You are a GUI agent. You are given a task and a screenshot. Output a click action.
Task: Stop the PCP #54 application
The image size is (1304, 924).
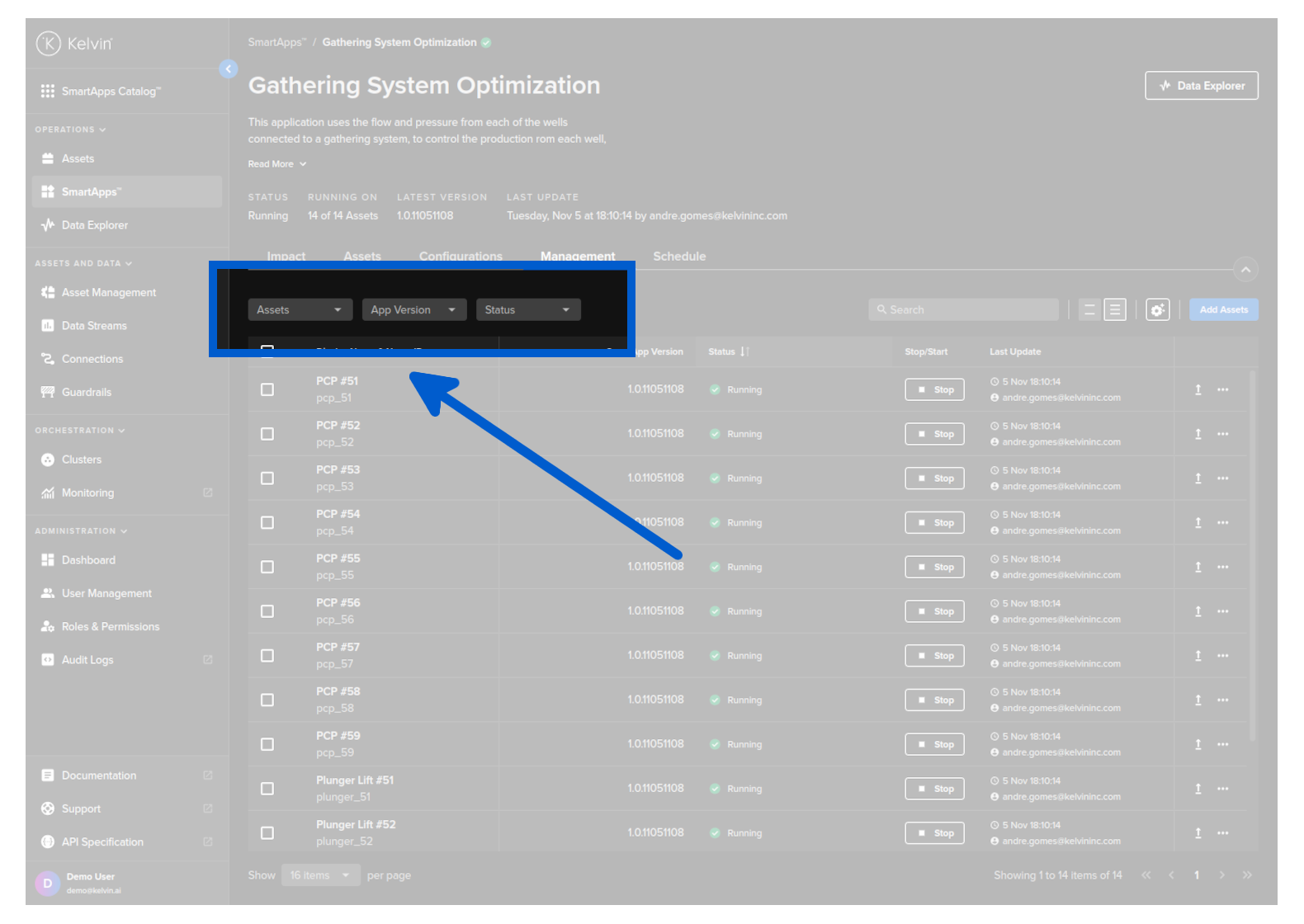[934, 523]
